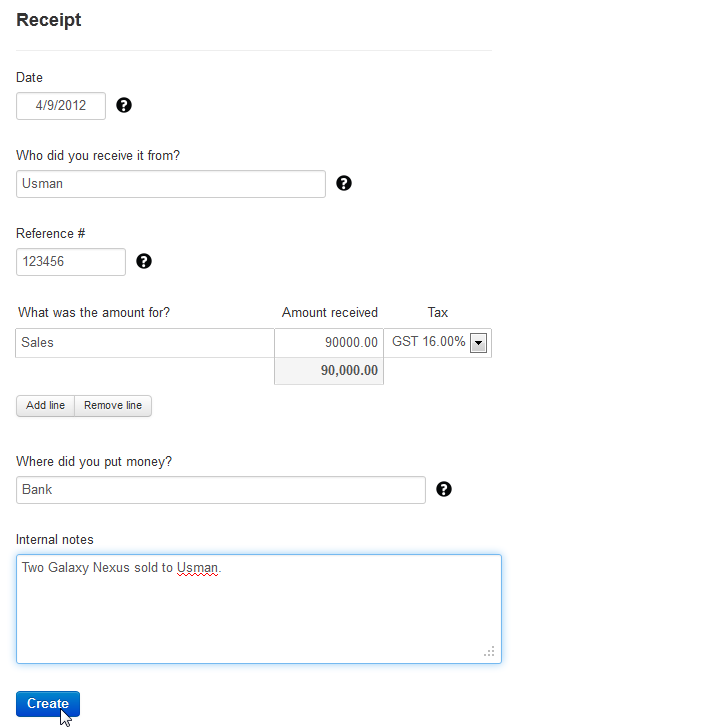Click the help icon beside the Date field
This screenshot has height=728, width=710.
point(124,105)
